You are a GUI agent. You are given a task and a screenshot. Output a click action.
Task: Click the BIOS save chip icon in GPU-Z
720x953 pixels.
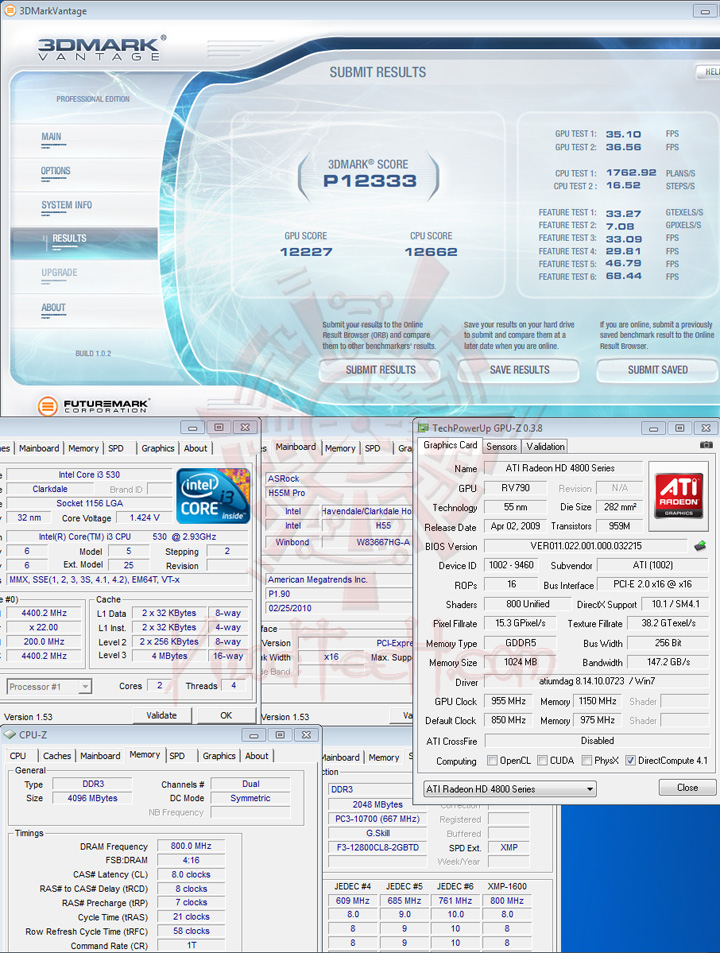click(700, 546)
